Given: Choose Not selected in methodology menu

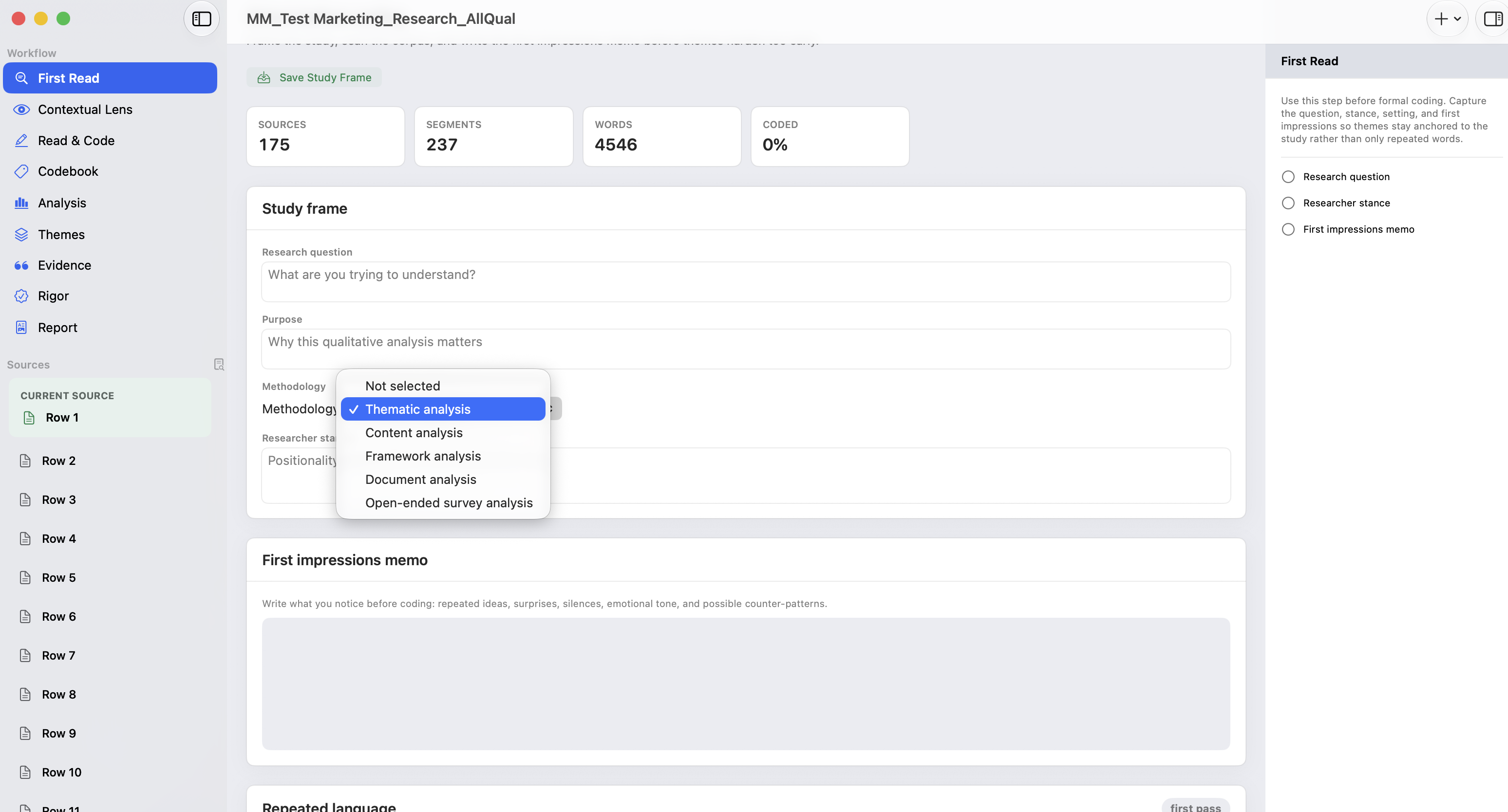Looking at the screenshot, I should [443, 386].
